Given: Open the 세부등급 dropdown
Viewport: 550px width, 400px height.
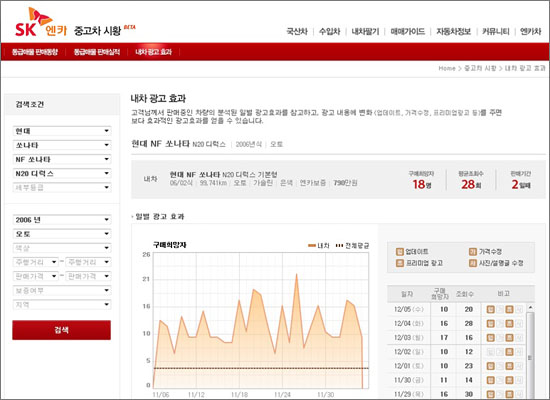Looking at the screenshot, I should point(62,187).
